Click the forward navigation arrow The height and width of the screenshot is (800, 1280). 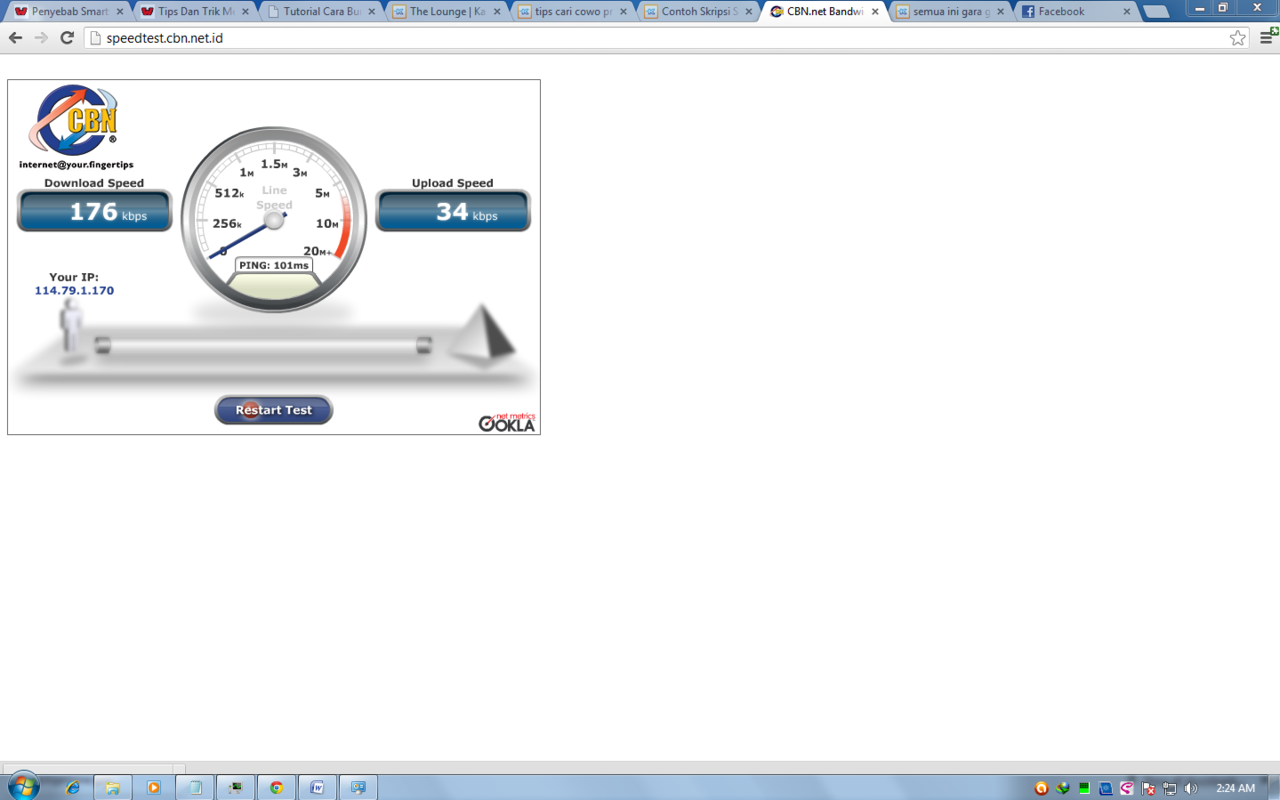tap(41, 38)
